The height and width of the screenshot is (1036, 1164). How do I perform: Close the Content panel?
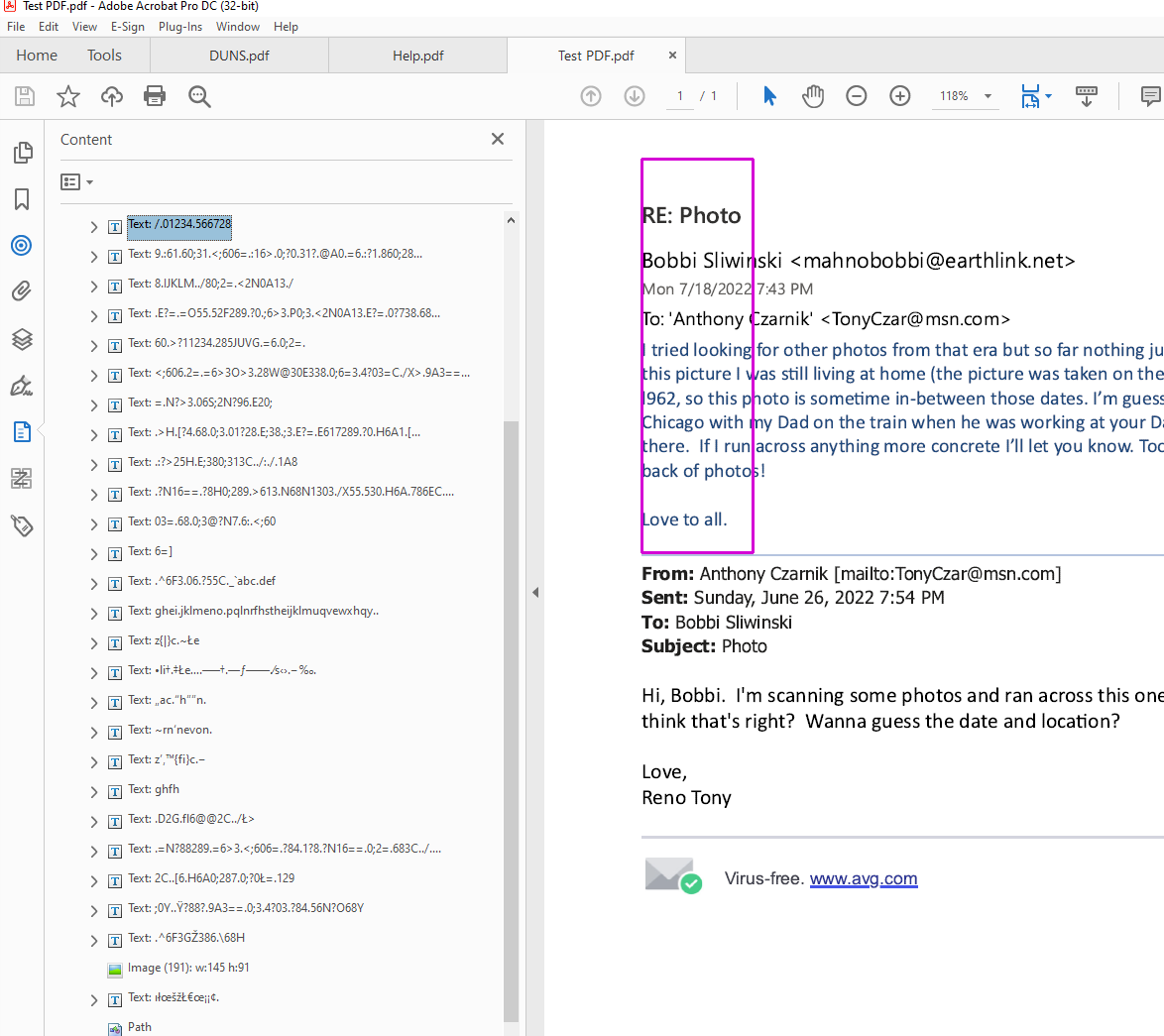click(497, 139)
